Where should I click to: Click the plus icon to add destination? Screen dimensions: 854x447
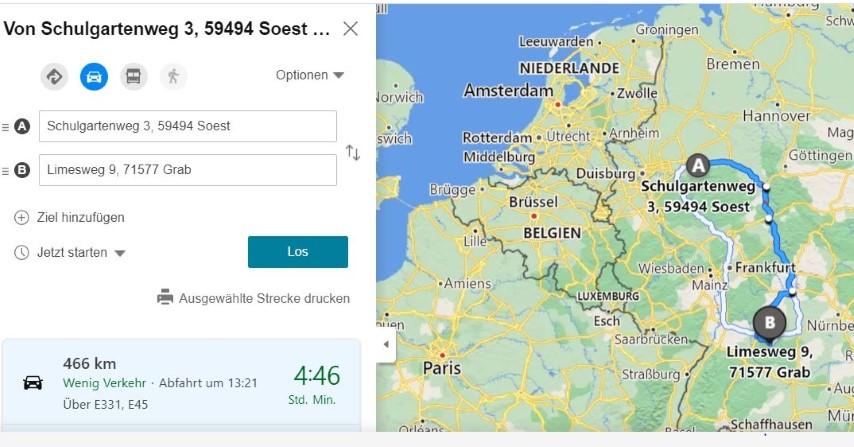click(21, 218)
